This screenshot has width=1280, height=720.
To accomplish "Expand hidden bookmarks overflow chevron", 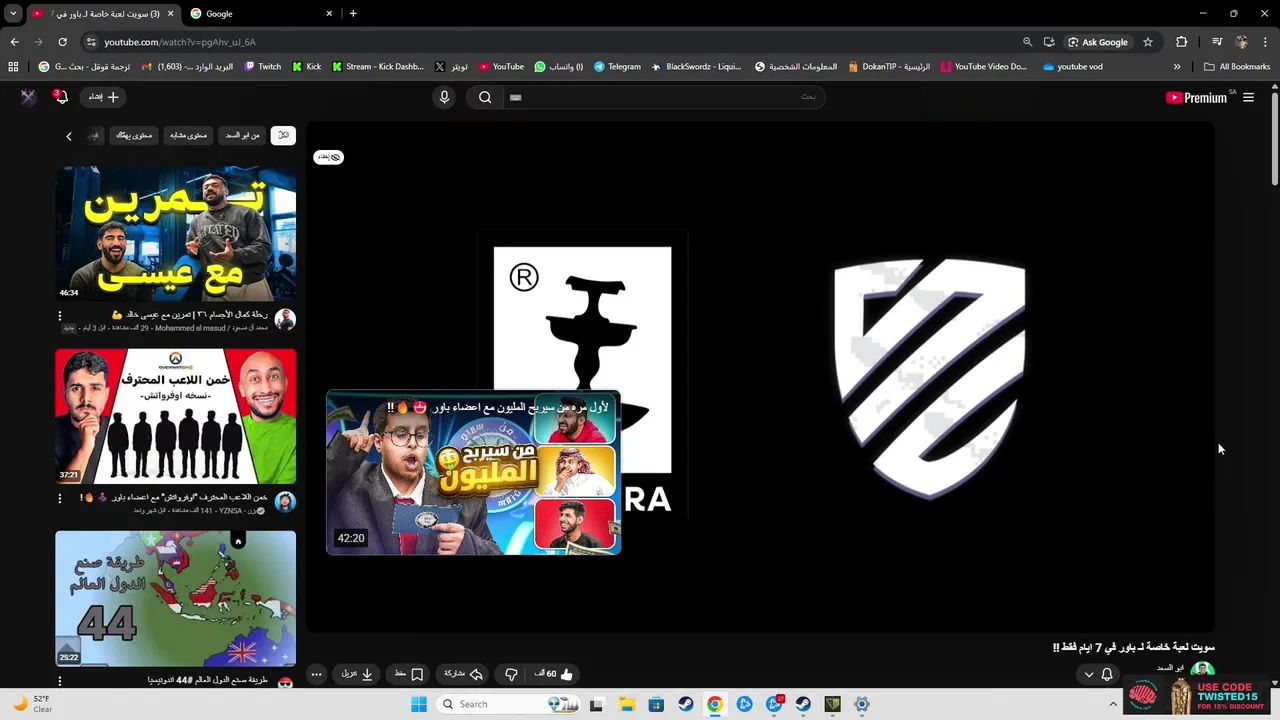I will pos(1177,67).
